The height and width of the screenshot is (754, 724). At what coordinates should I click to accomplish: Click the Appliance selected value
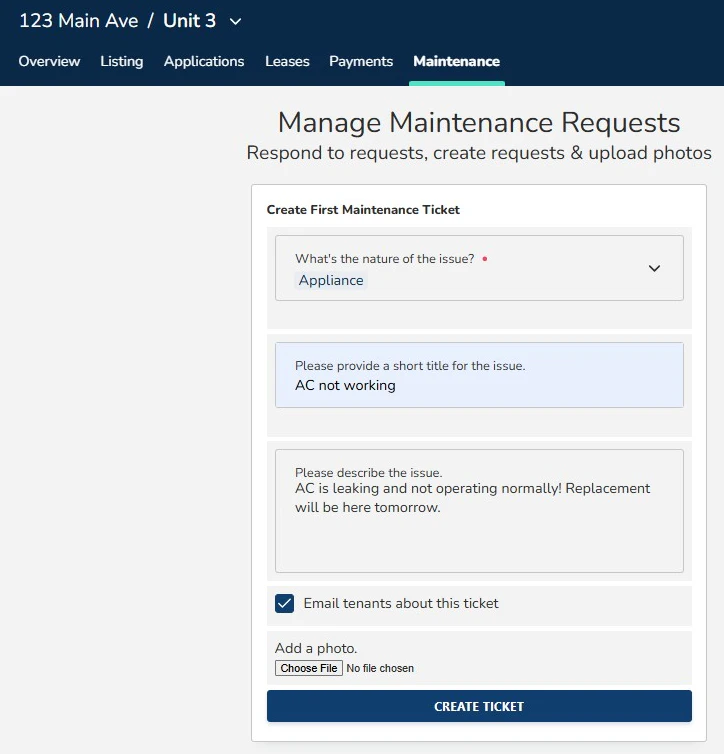click(x=331, y=280)
